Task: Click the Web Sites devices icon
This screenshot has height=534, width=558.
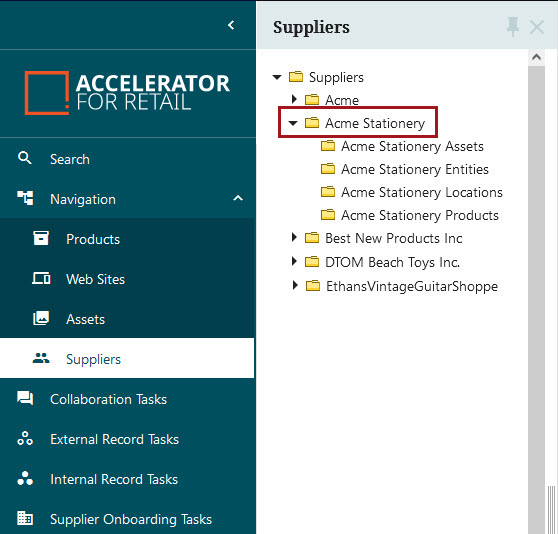Action: [41, 279]
